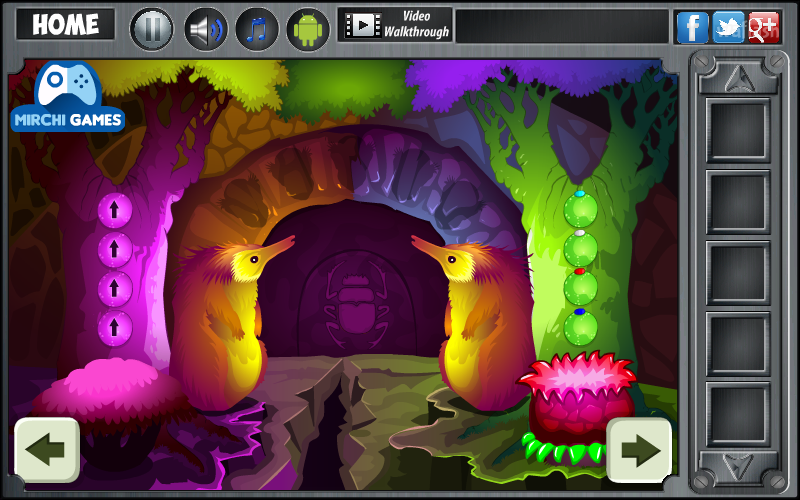The image size is (800, 500).
Task: Click the empty message bar at top
Action: (562, 26)
